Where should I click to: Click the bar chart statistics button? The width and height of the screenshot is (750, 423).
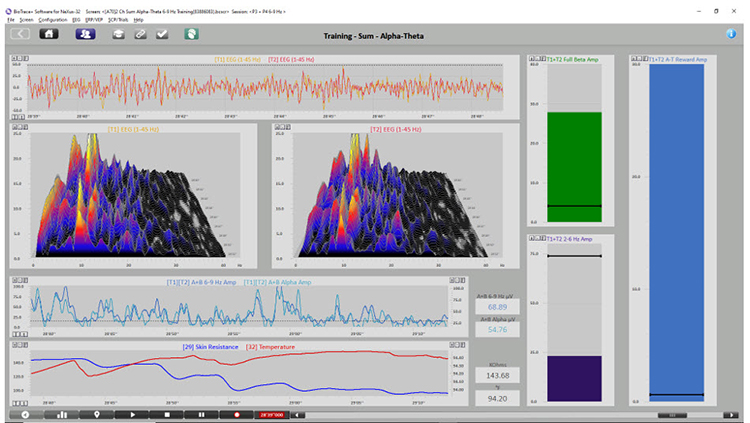click(x=61, y=413)
